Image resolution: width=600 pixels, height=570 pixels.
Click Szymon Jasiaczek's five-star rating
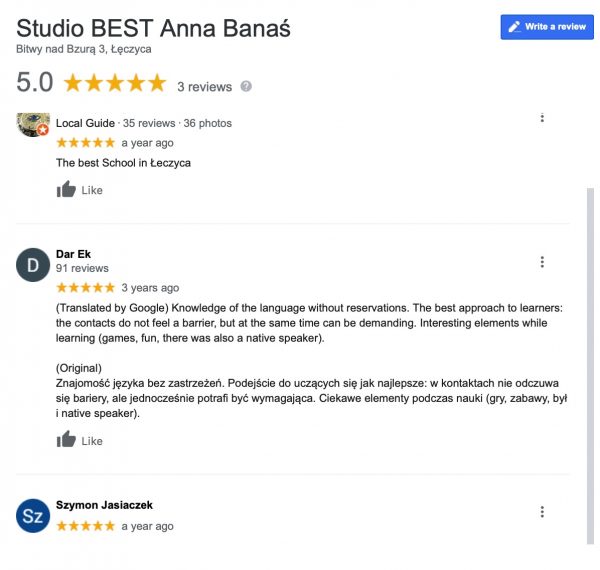(85, 526)
